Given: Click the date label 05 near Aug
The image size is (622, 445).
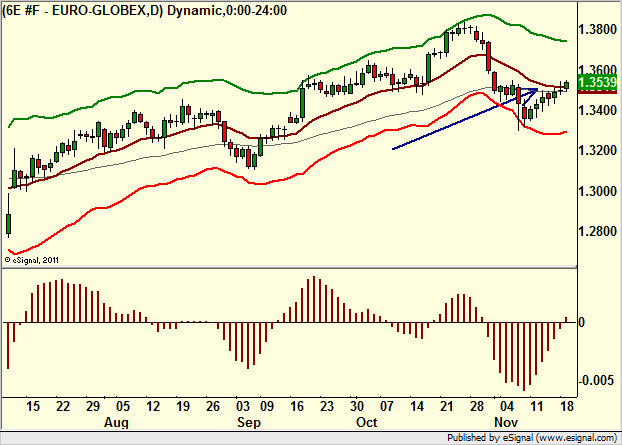Looking at the screenshot, I should [x=123, y=407].
